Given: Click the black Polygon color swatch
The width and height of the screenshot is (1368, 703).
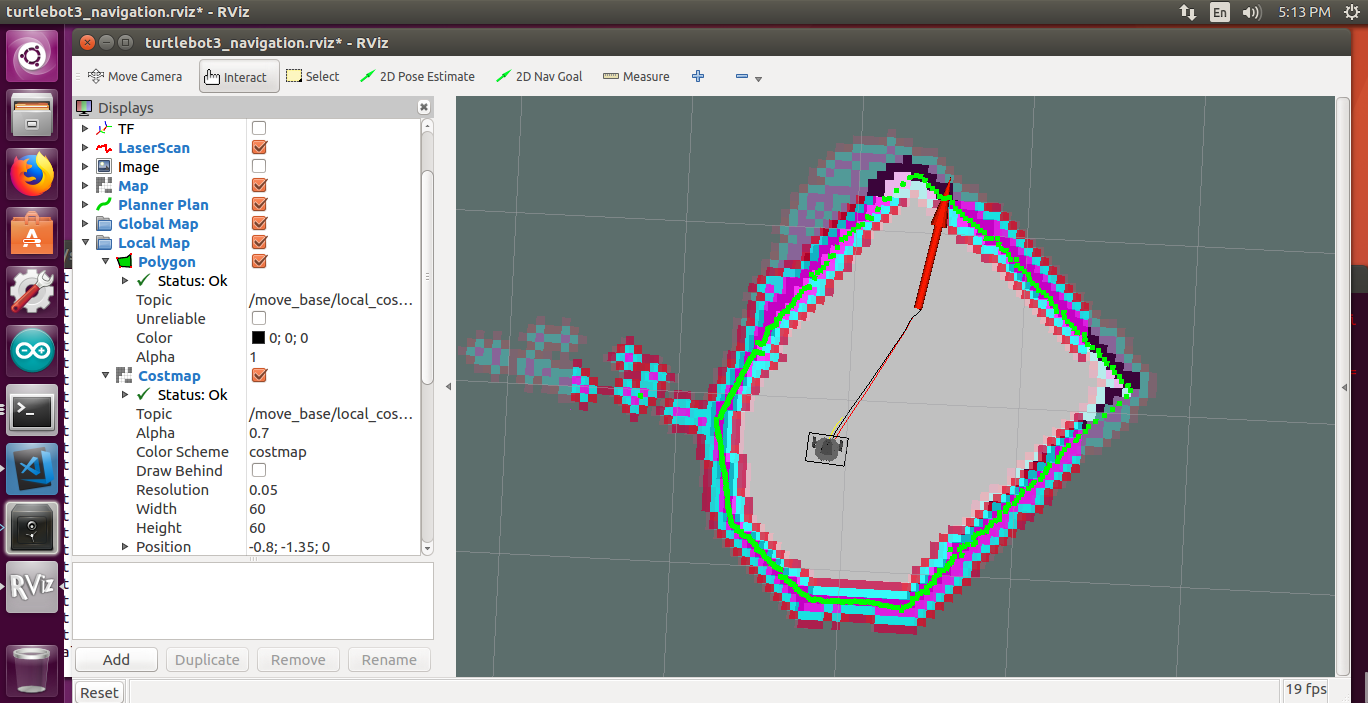Looking at the screenshot, I should (x=258, y=338).
